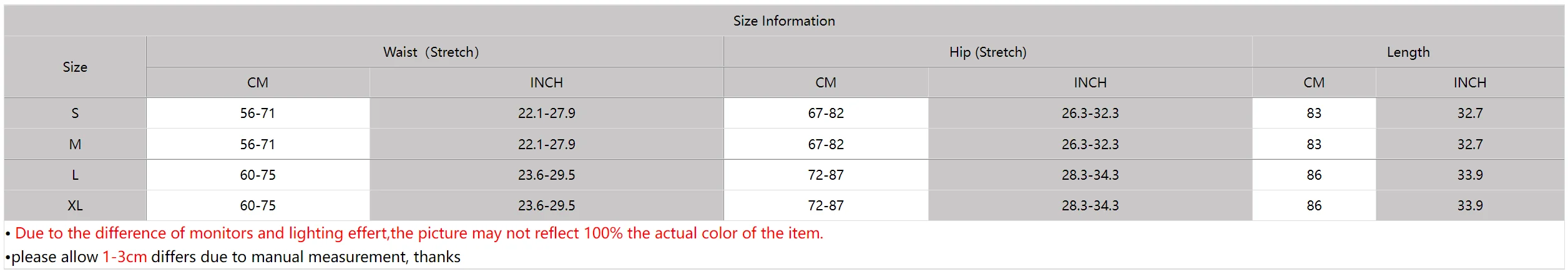The height and width of the screenshot is (274, 1568).
Task: Select hip inch value for size XL
Action: click(x=1090, y=205)
